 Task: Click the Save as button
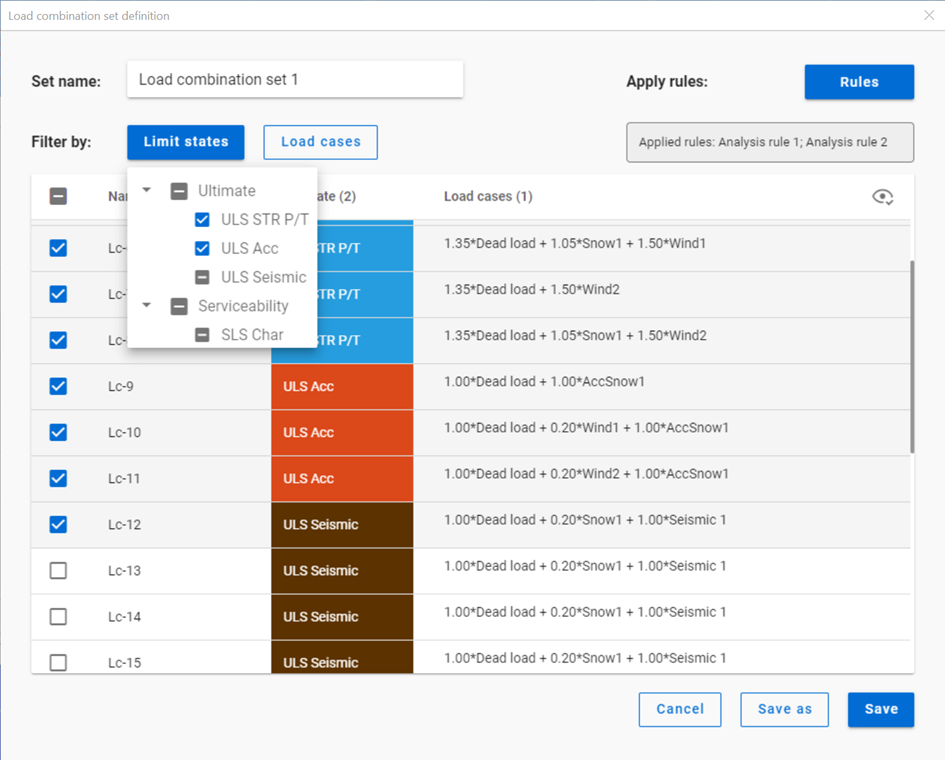pos(784,709)
